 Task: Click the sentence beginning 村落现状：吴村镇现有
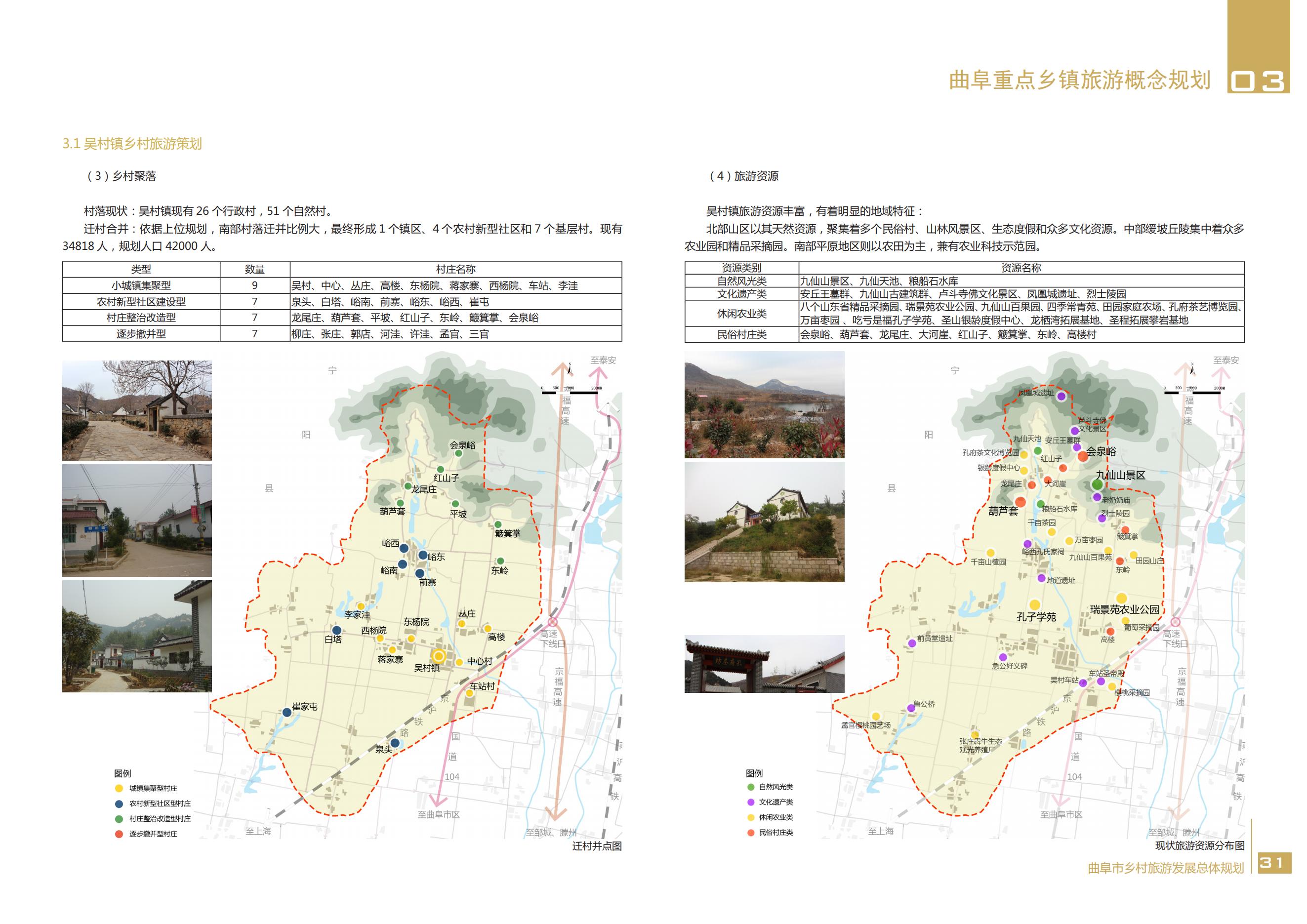point(208,211)
